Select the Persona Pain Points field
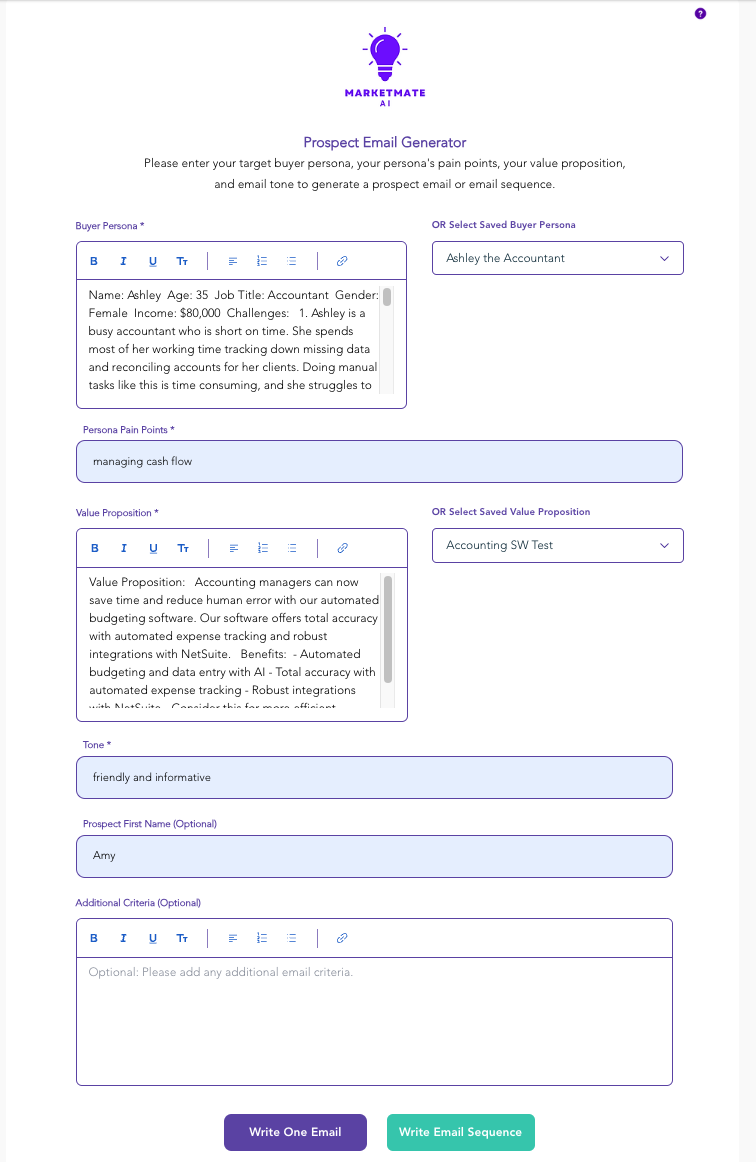Image resolution: width=756 pixels, height=1162 pixels. [x=379, y=461]
